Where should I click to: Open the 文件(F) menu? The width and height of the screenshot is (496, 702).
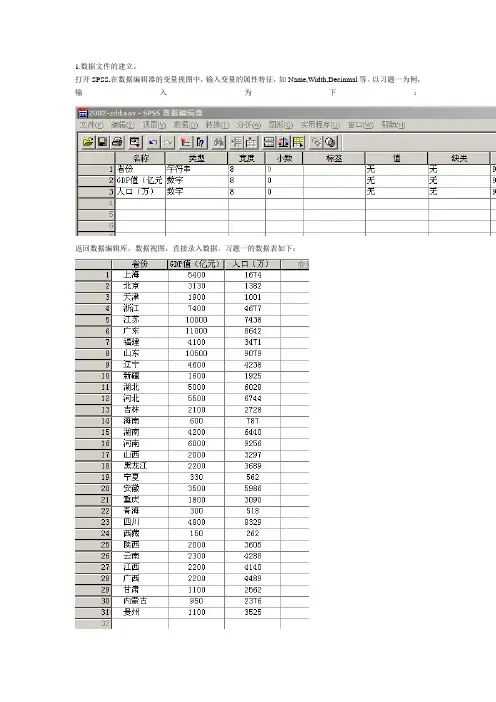click(x=92, y=125)
